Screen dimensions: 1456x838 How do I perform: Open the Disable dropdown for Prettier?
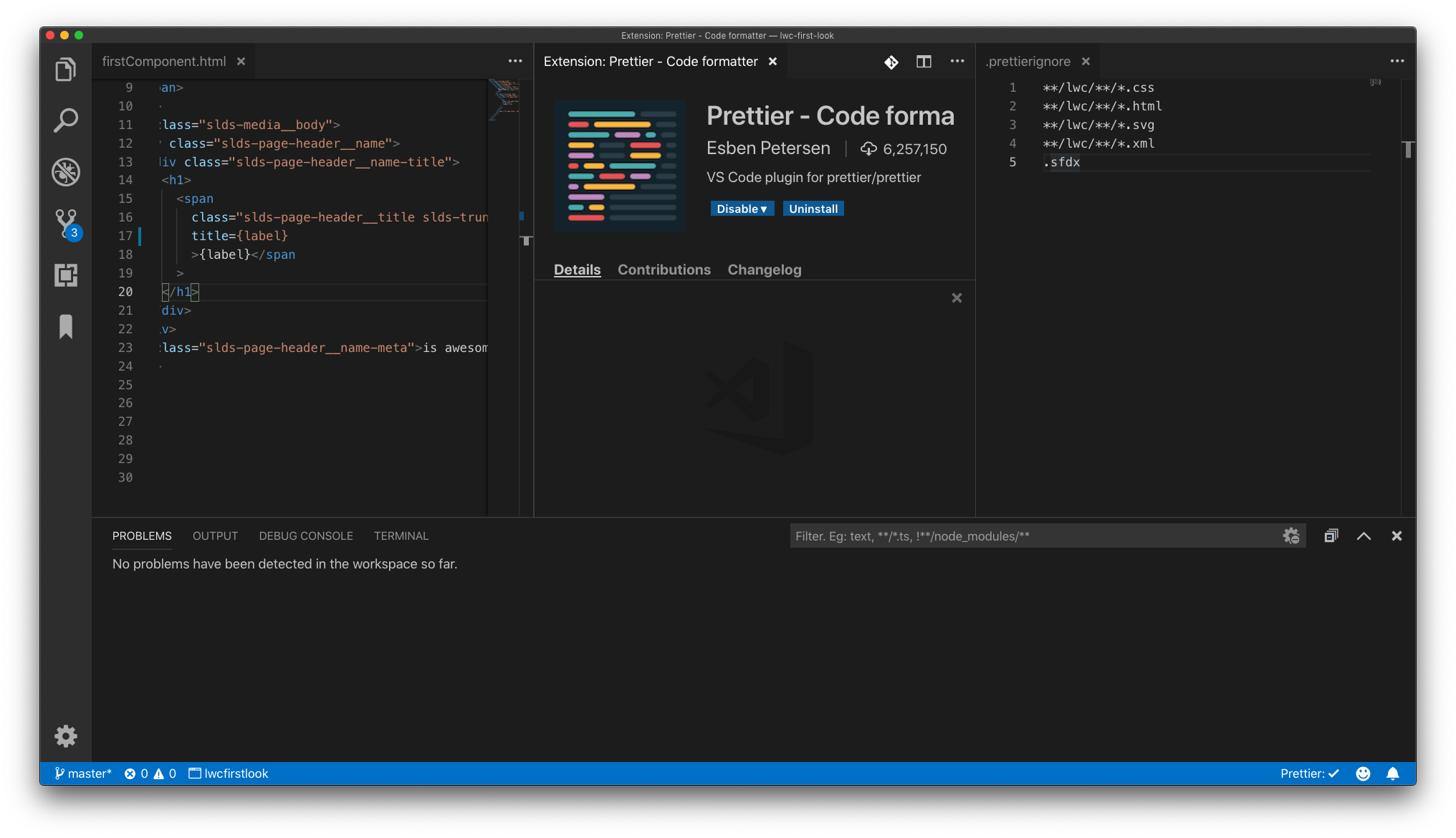(x=742, y=209)
